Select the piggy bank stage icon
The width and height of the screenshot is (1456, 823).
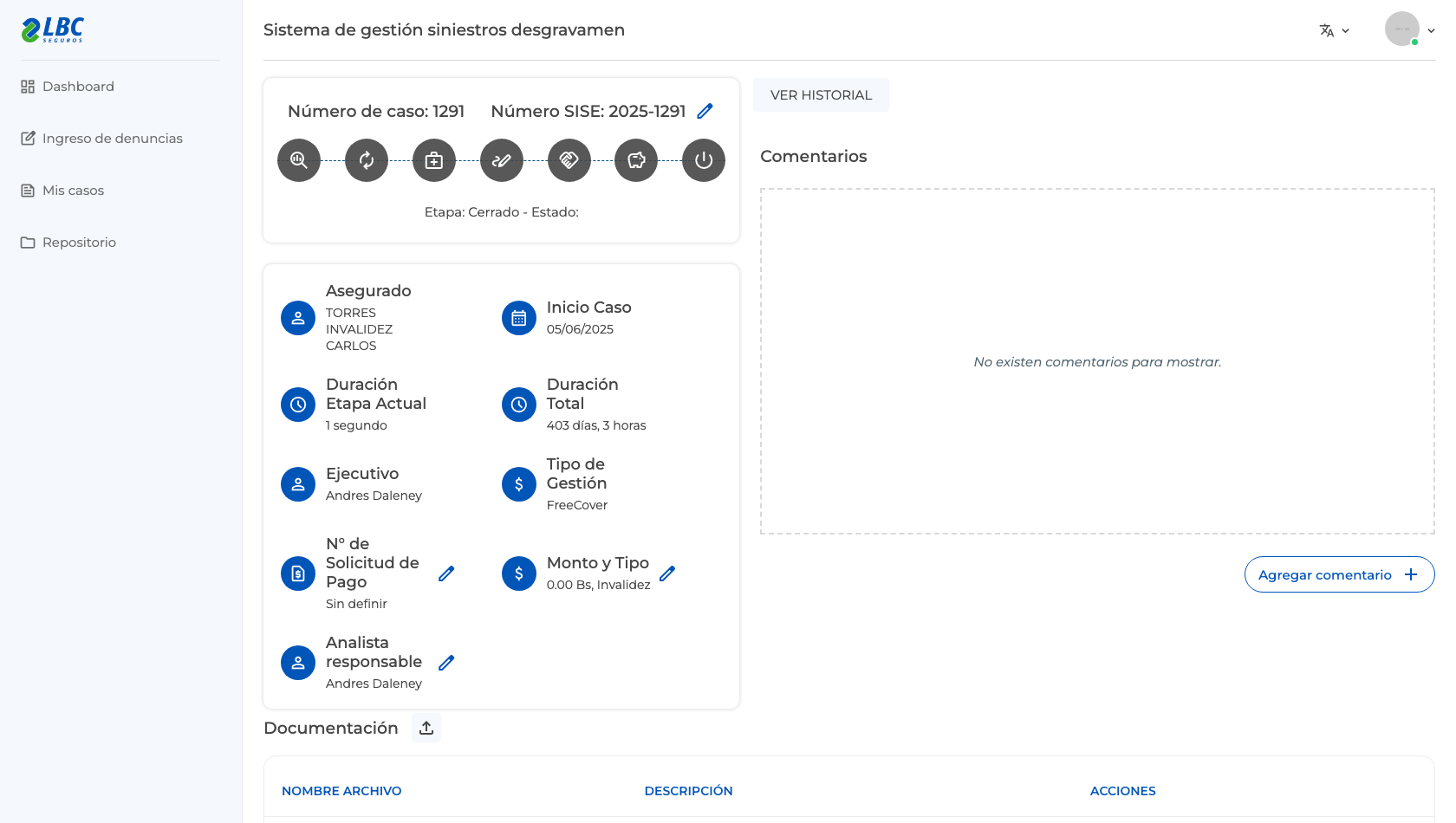(636, 160)
